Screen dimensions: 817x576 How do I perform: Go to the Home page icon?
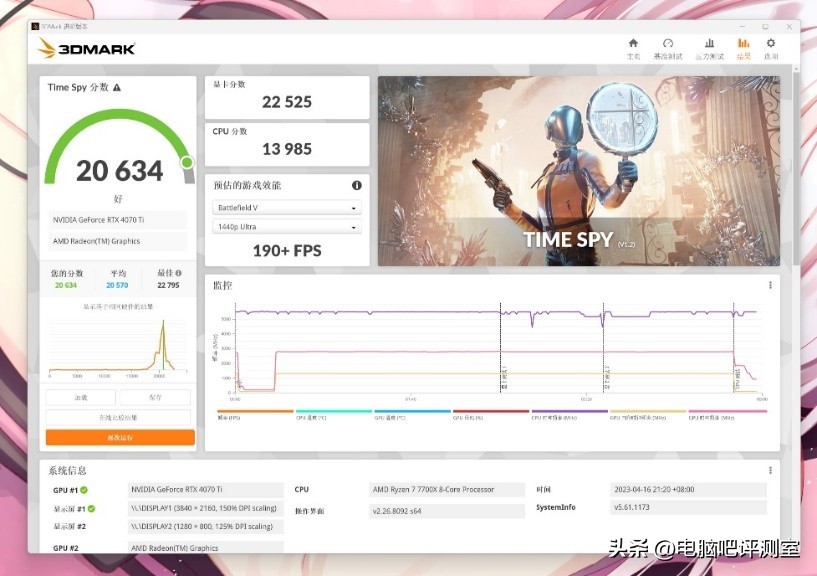coord(633,43)
